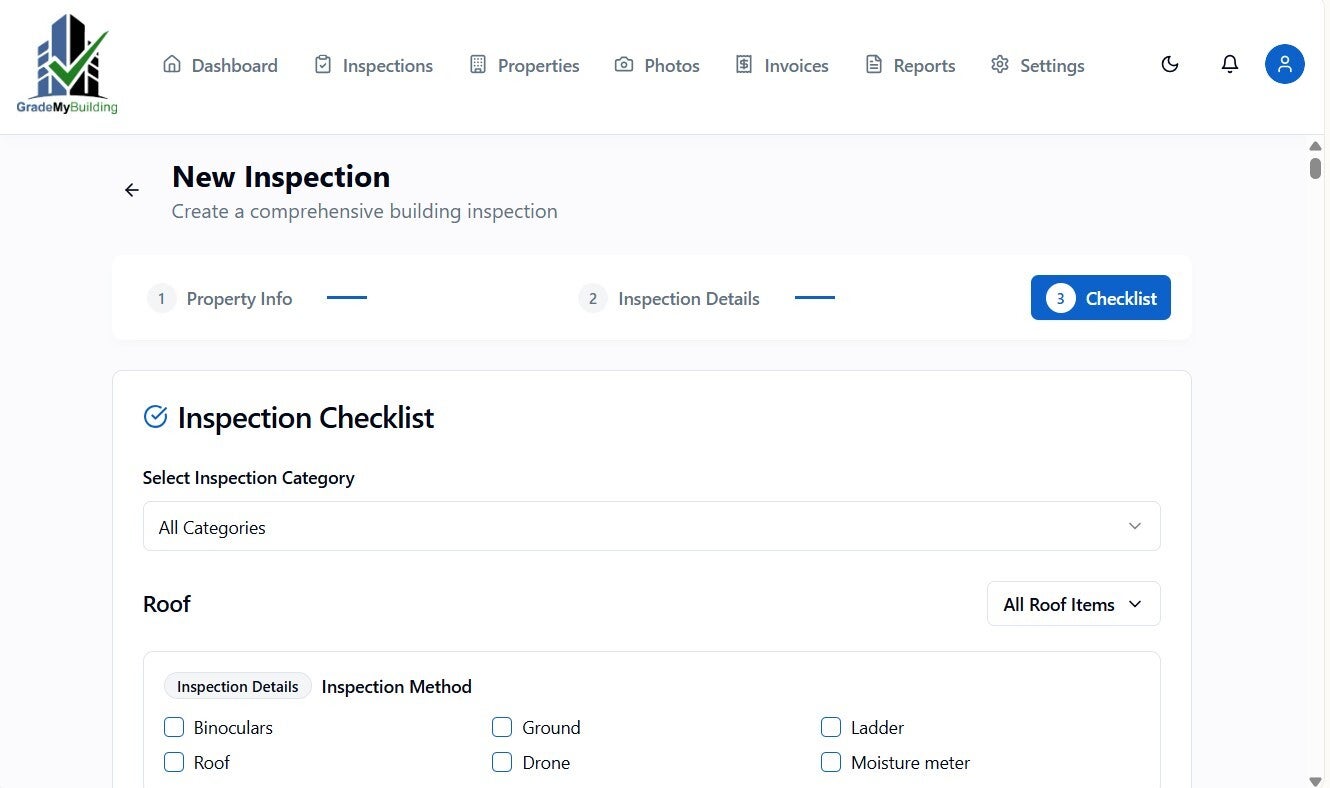Open the Properties menu
Image resolution: width=1330 pixels, height=788 pixels.
click(x=525, y=65)
